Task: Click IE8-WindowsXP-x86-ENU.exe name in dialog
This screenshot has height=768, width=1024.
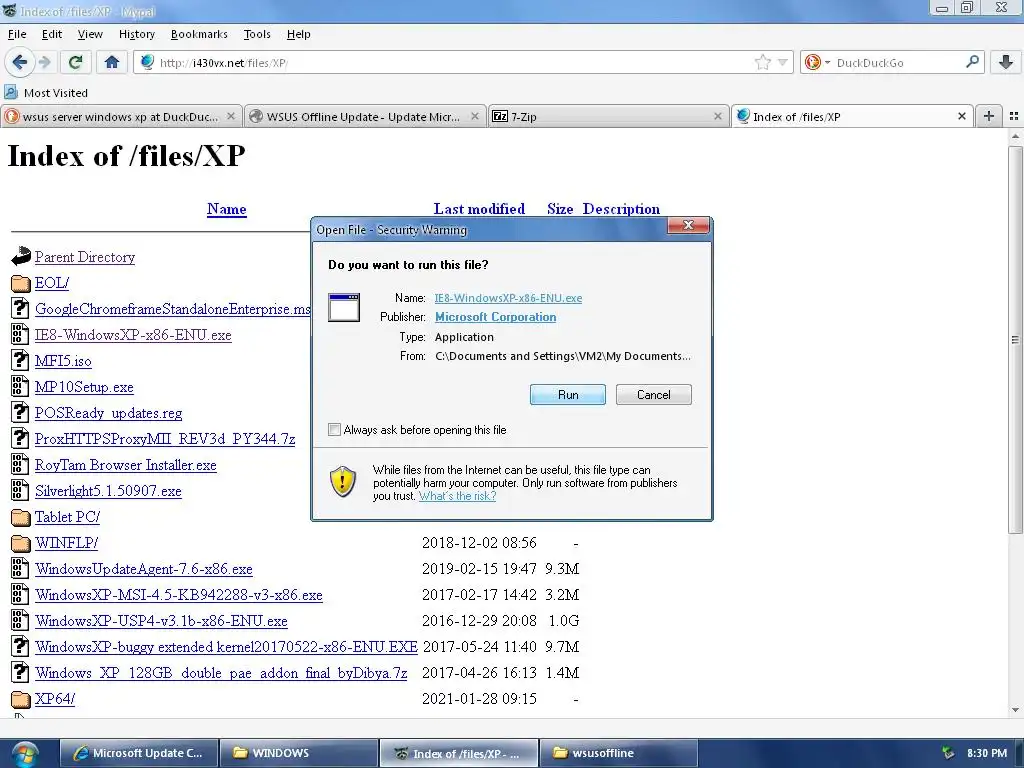Action: pos(508,298)
